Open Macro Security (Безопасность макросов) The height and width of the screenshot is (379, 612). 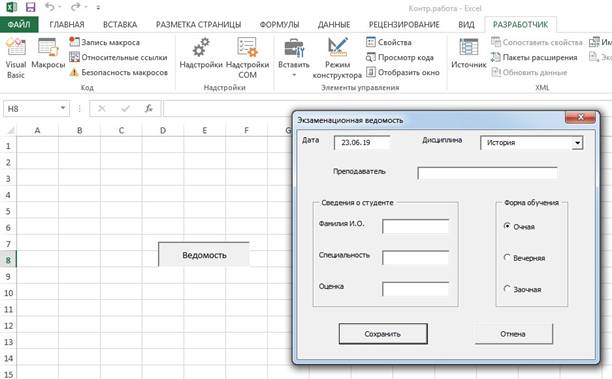(118, 73)
